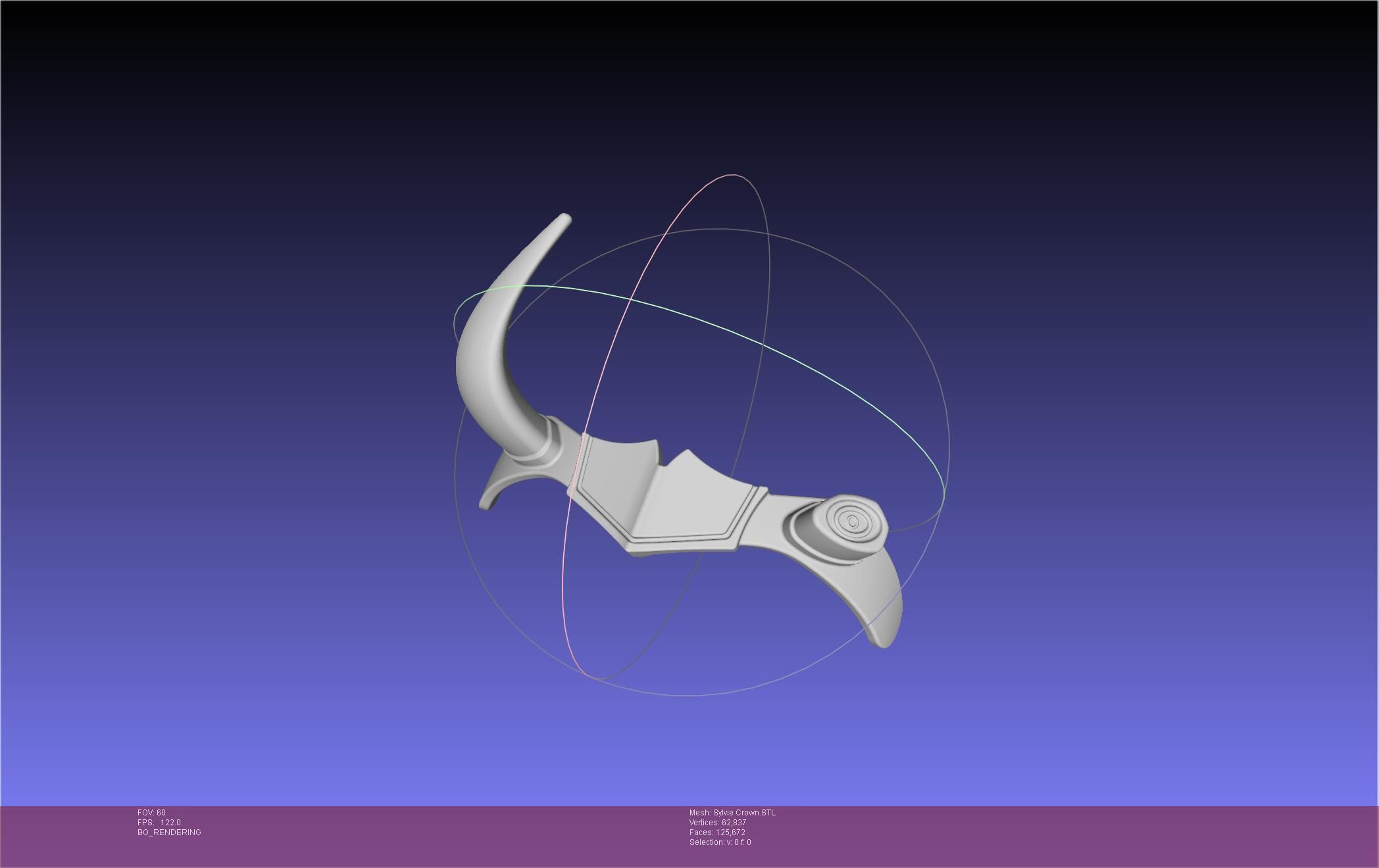Click the FPS counter text
The image size is (1379, 868).
pyautogui.click(x=159, y=823)
